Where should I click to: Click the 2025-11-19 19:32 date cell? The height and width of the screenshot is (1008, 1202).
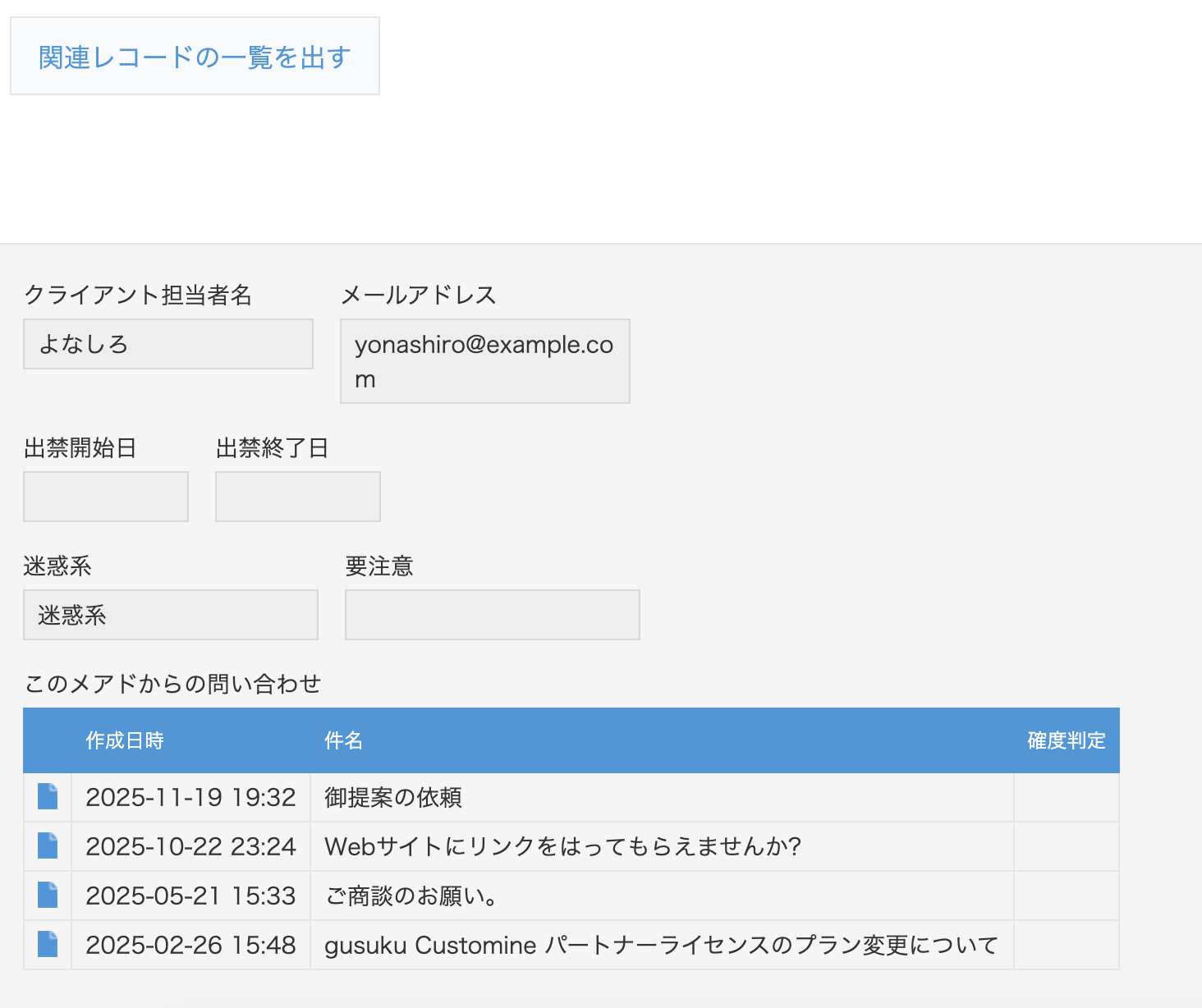190,797
